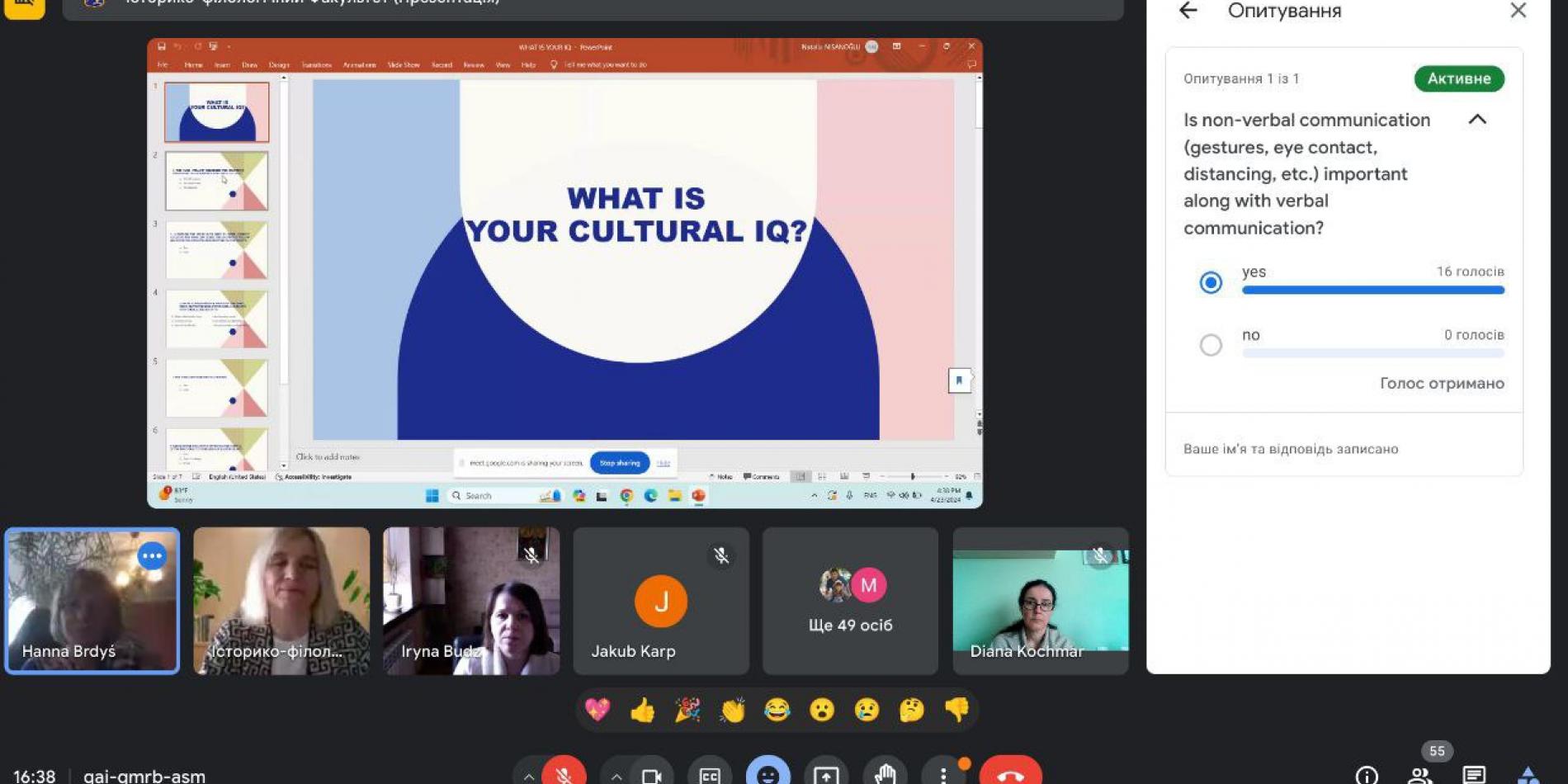Send the sparkling heart reaction

click(597, 710)
